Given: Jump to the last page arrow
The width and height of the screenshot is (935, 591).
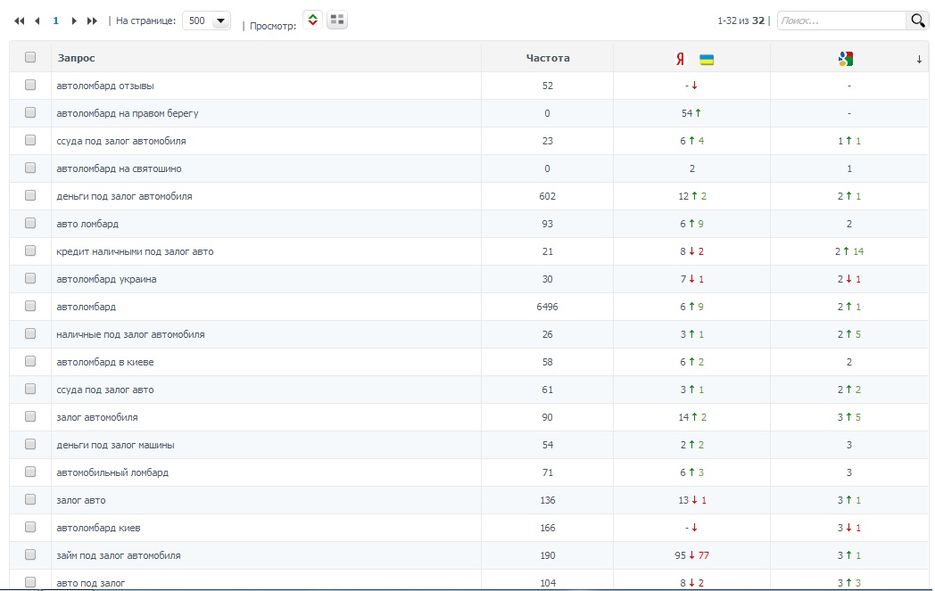Looking at the screenshot, I should (x=93, y=20).
